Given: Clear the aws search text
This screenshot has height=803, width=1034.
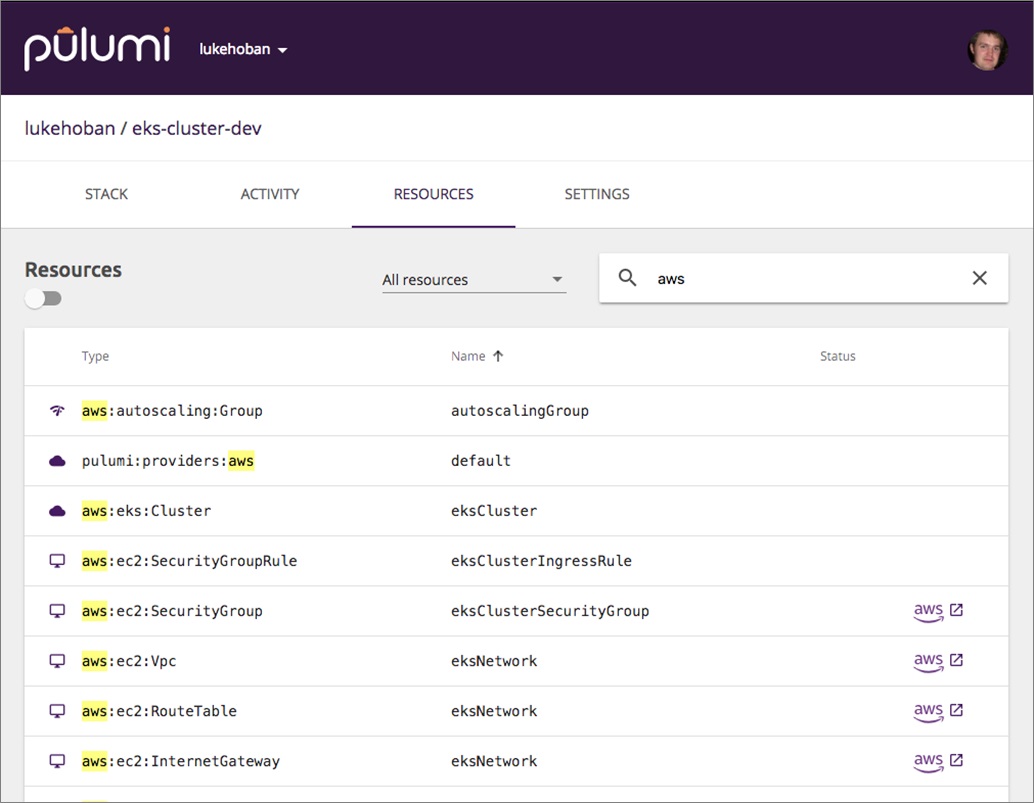Looking at the screenshot, I should 979,278.
